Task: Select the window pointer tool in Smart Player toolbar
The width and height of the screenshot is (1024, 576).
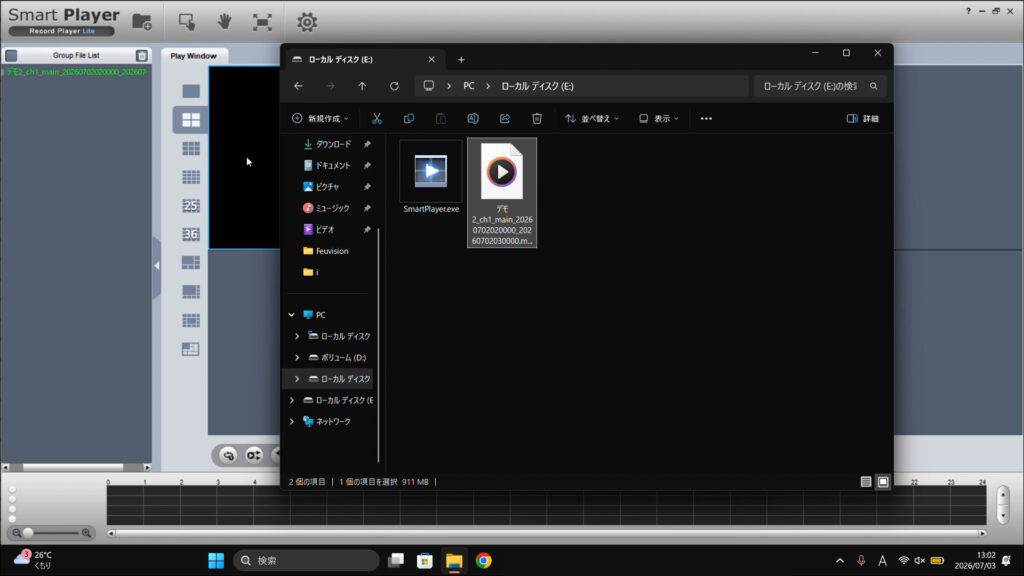Action: click(x=187, y=22)
